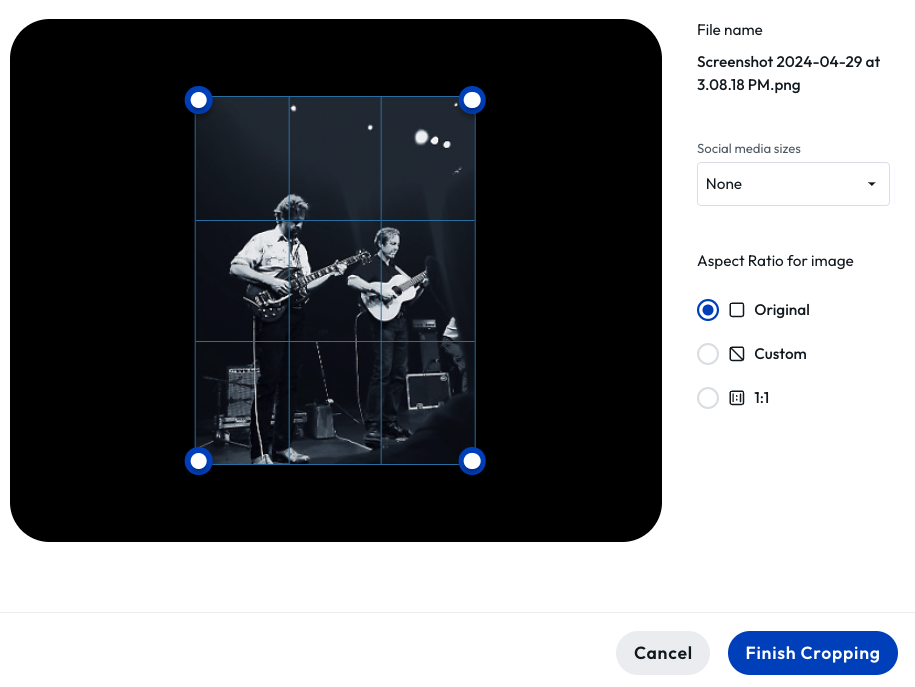The height and width of the screenshot is (687, 915).
Task: Click the bottom-left crop handle
Action: tap(198, 461)
